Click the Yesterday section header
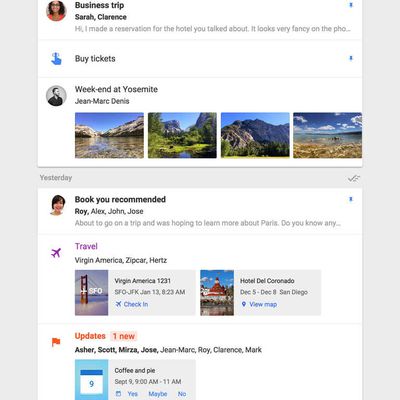Viewport: 400px width, 400px height. tap(56, 178)
